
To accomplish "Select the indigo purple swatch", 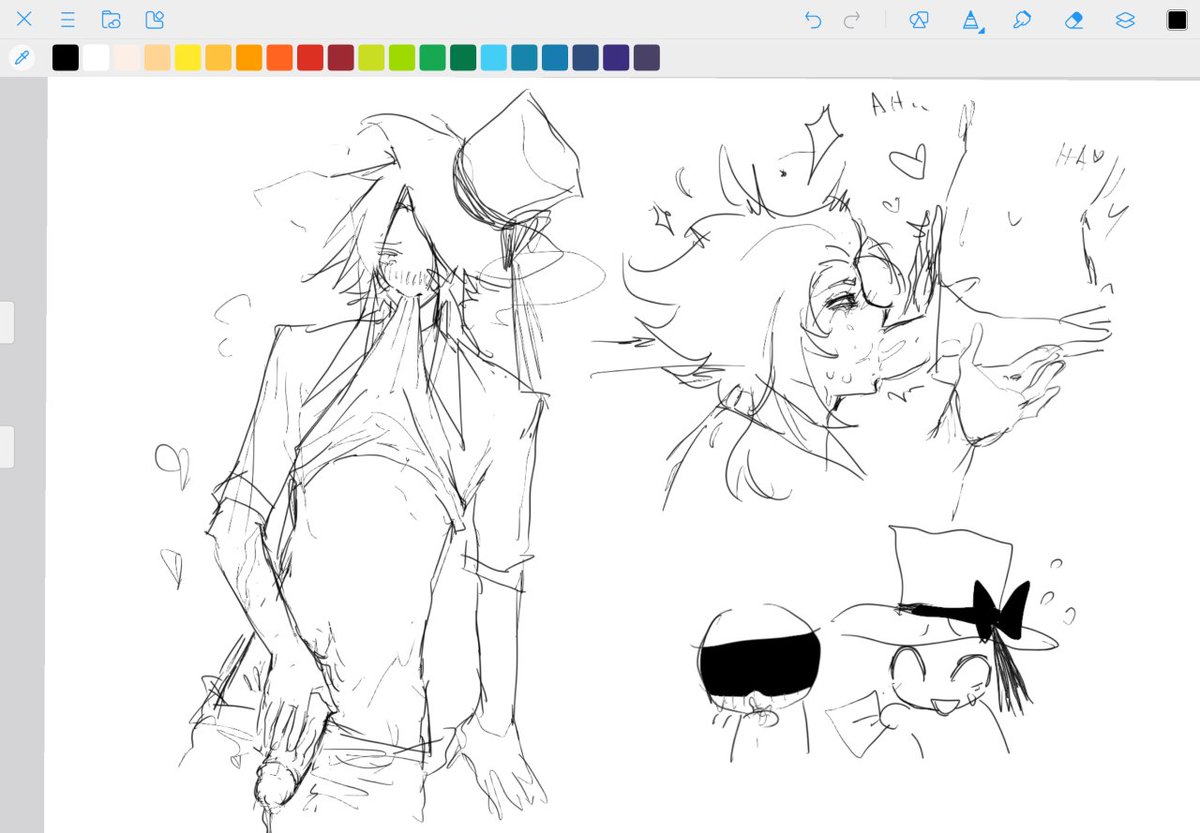I will 616,58.
